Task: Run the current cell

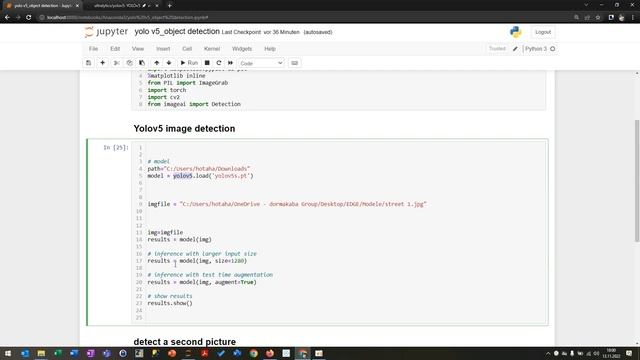Action: tap(189, 63)
